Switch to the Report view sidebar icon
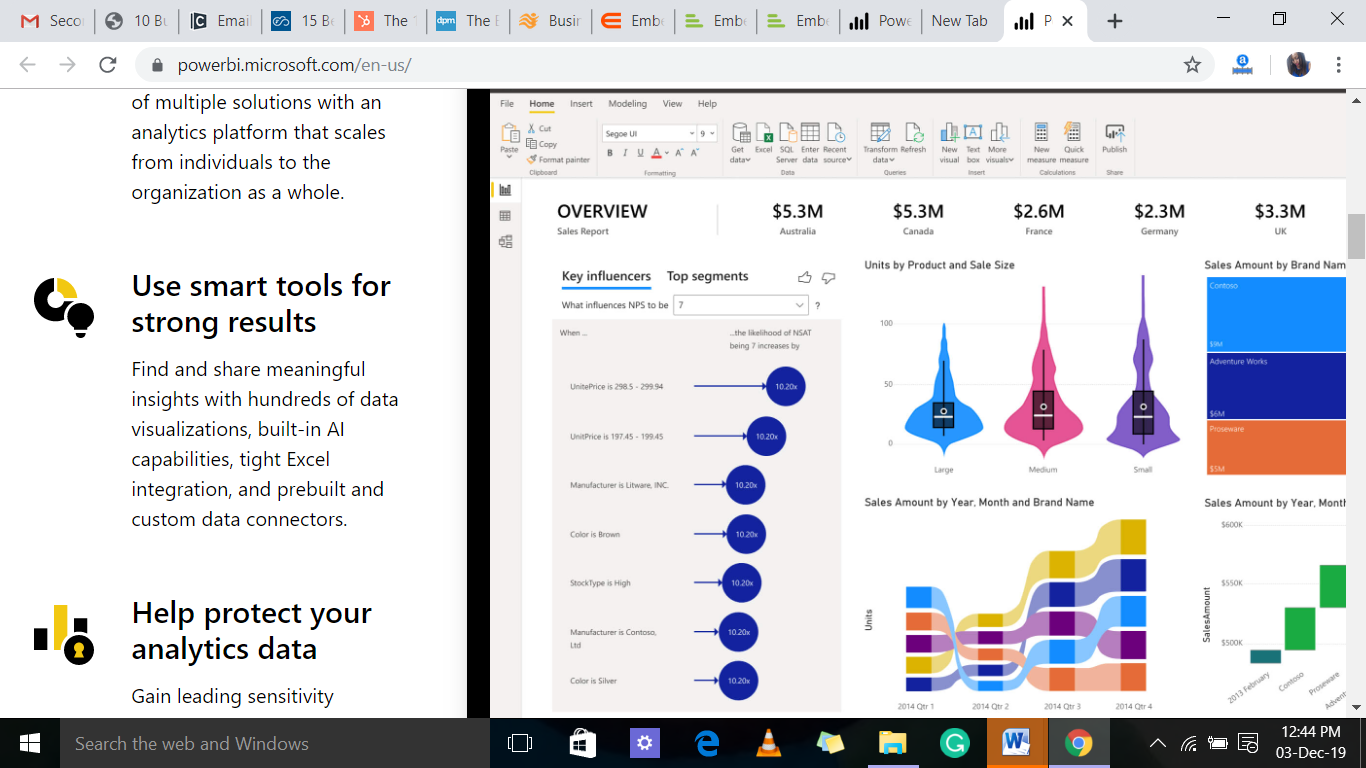The height and width of the screenshot is (768, 1366). pyautogui.click(x=505, y=190)
